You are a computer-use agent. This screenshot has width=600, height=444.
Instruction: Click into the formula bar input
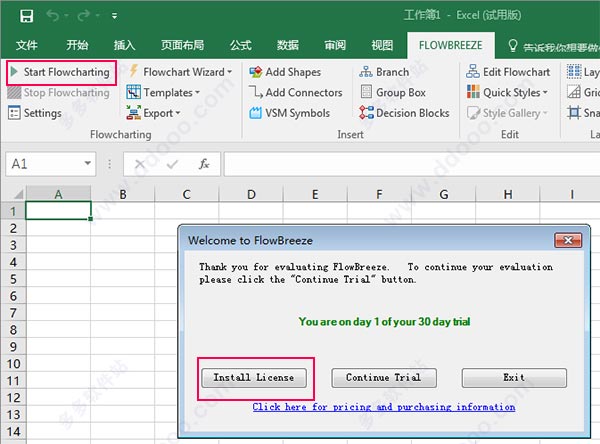tap(412, 164)
